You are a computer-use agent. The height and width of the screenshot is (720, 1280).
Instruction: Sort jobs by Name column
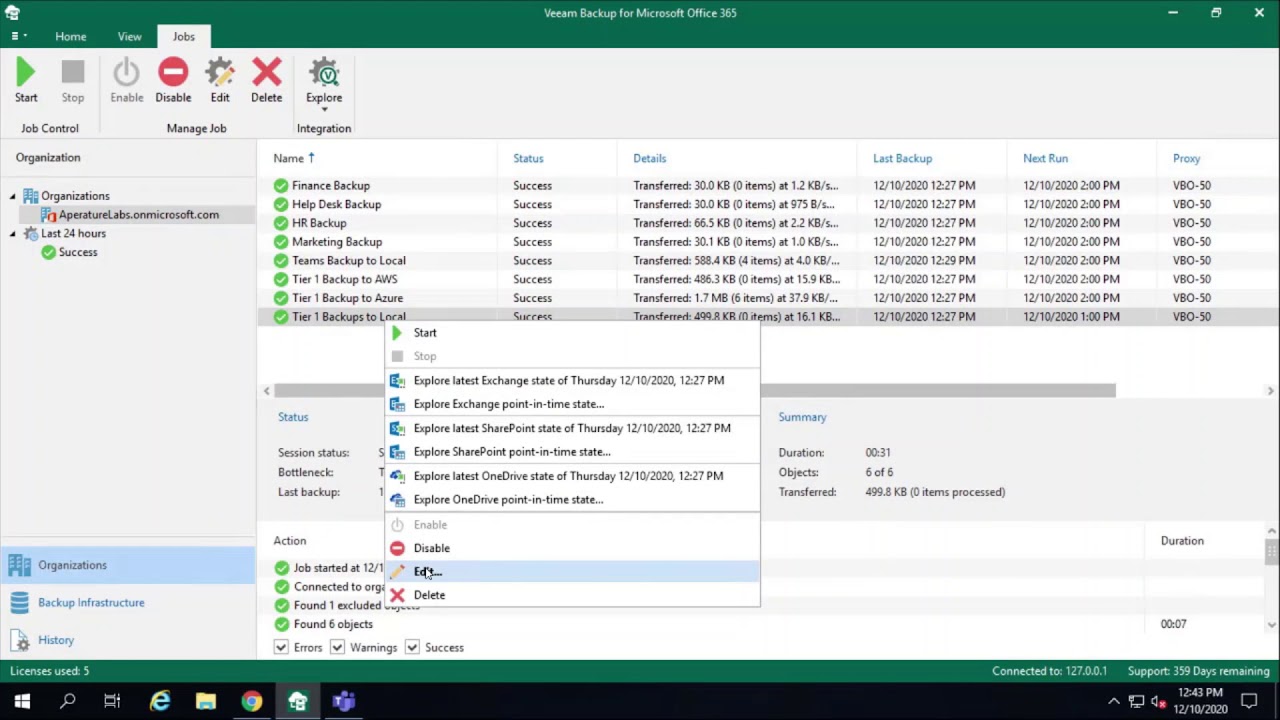[x=289, y=158]
